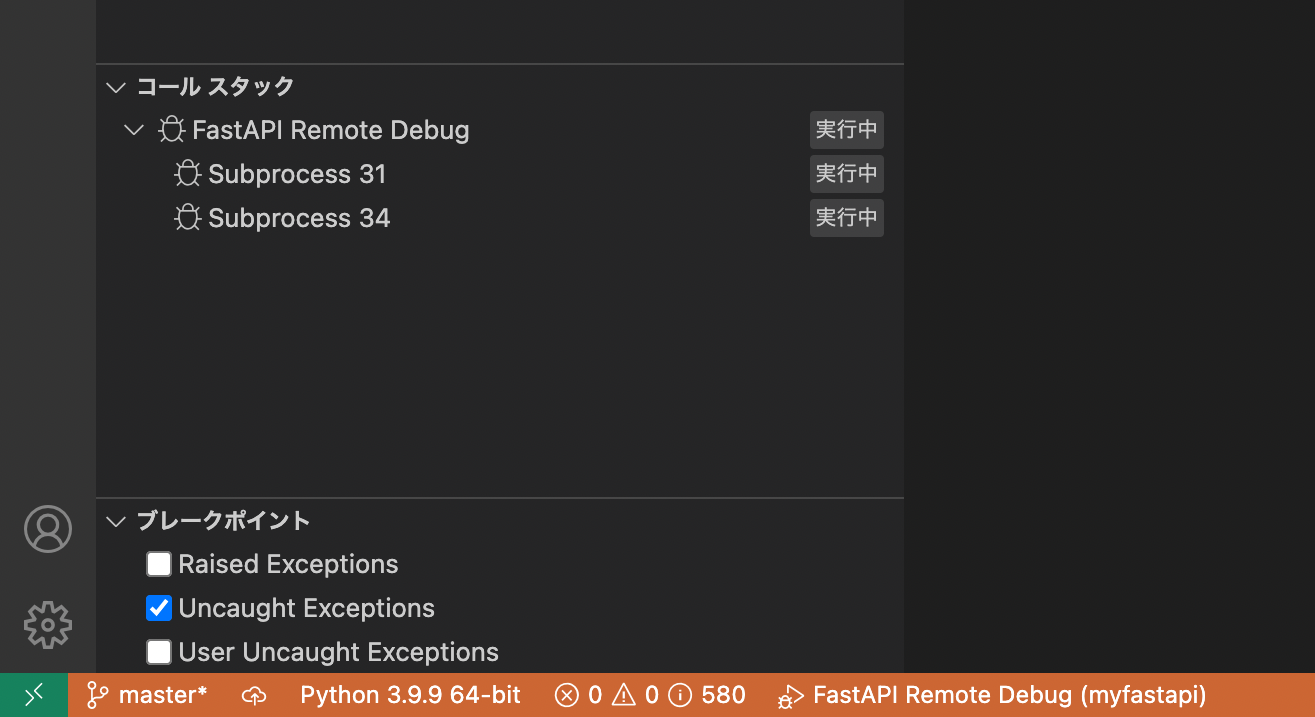The width and height of the screenshot is (1315, 717).
Task: Collapse the ブレークポイント section
Action: 115,520
